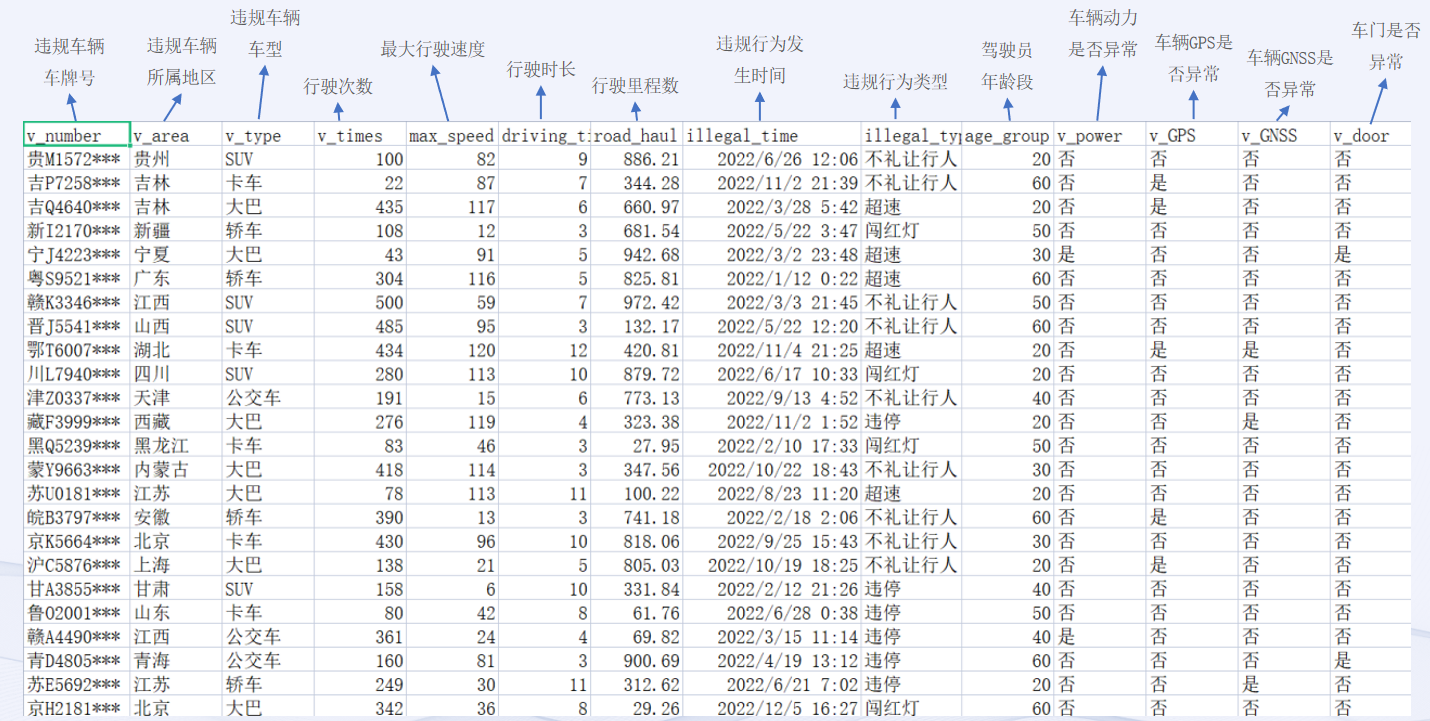Click the road_haul value 27.95
Viewport: 1430px width, 721px height.
636,446
